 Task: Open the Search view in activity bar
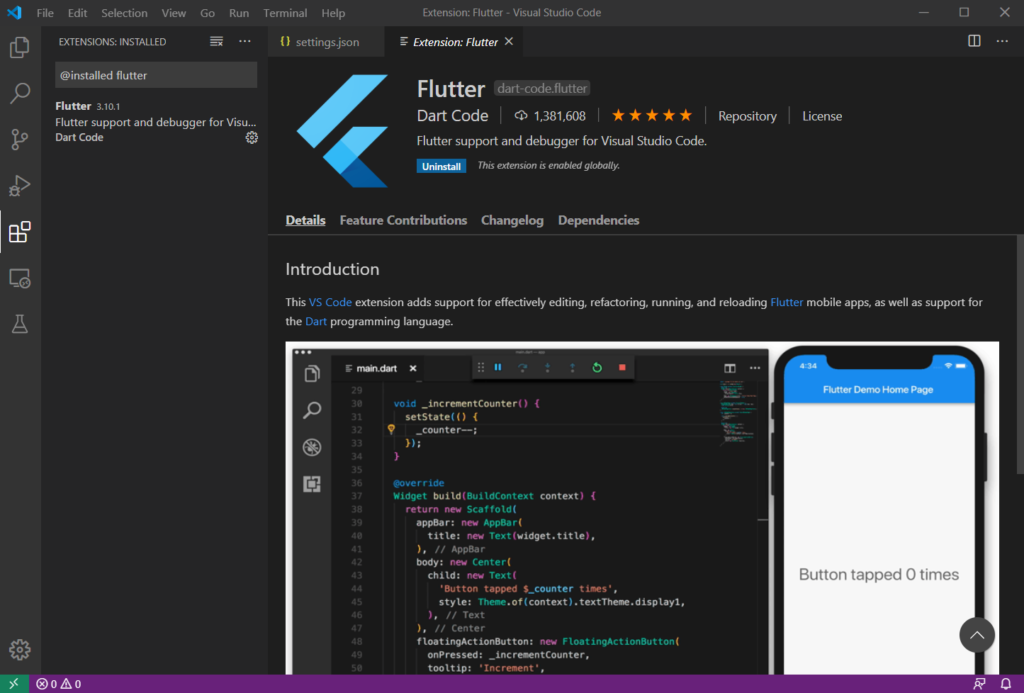coord(20,93)
